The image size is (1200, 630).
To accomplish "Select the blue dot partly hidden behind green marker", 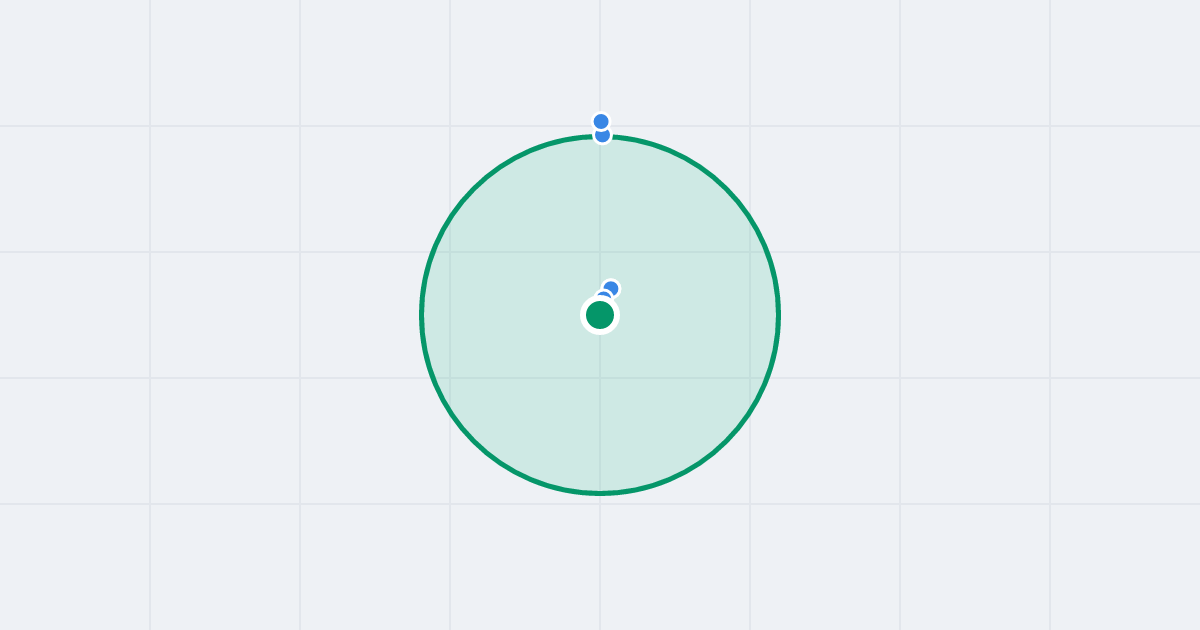I will coord(604,296).
